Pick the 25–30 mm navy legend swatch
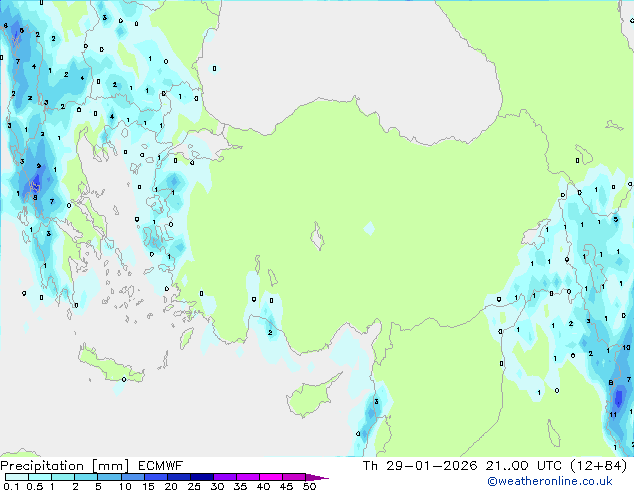The height and width of the screenshot is (490, 634). coord(202,477)
